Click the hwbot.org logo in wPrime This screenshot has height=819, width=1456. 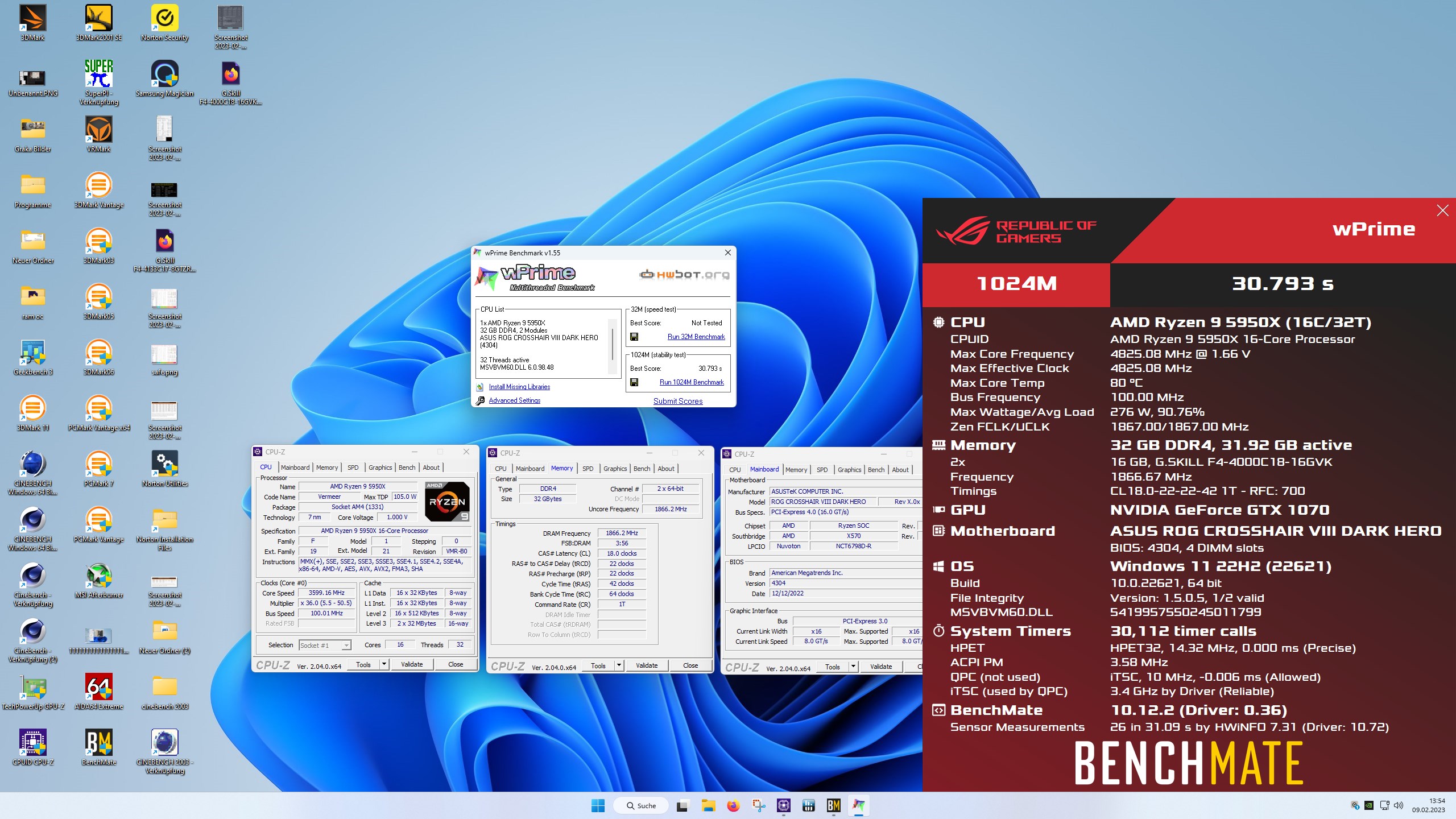point(684,275)
